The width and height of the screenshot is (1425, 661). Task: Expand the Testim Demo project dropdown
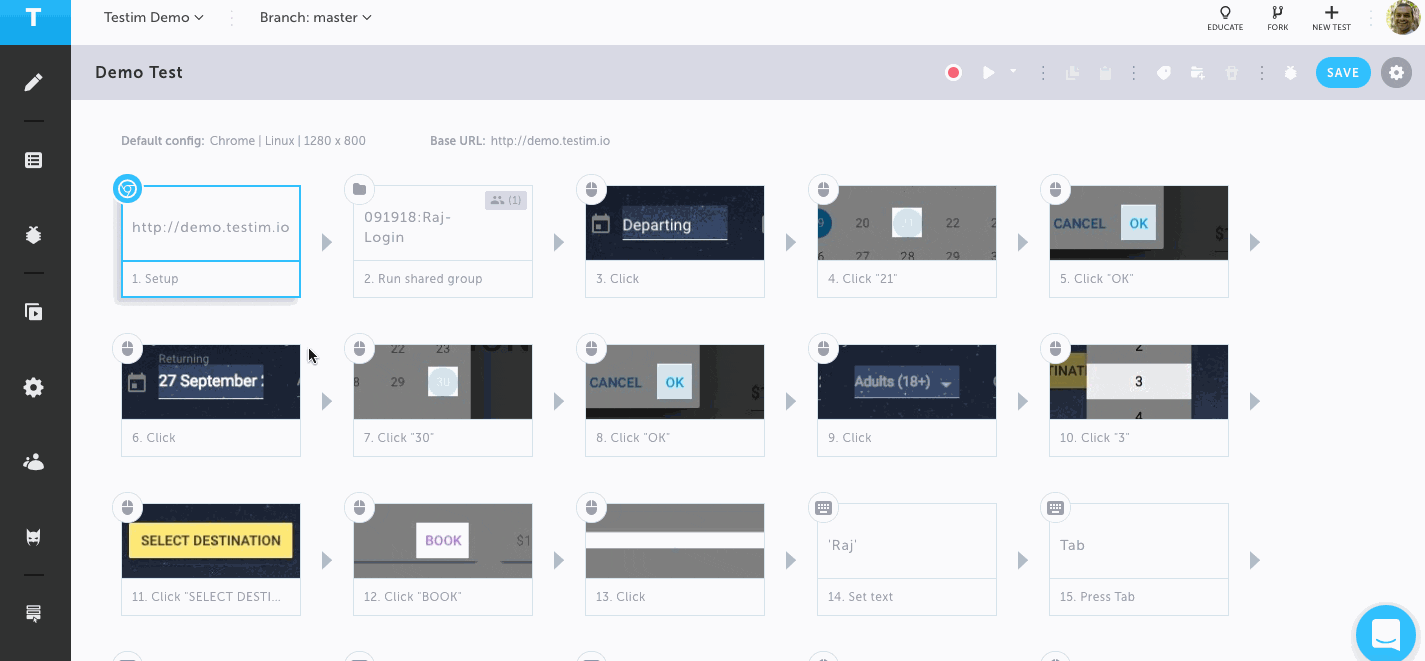pos(154,17)
